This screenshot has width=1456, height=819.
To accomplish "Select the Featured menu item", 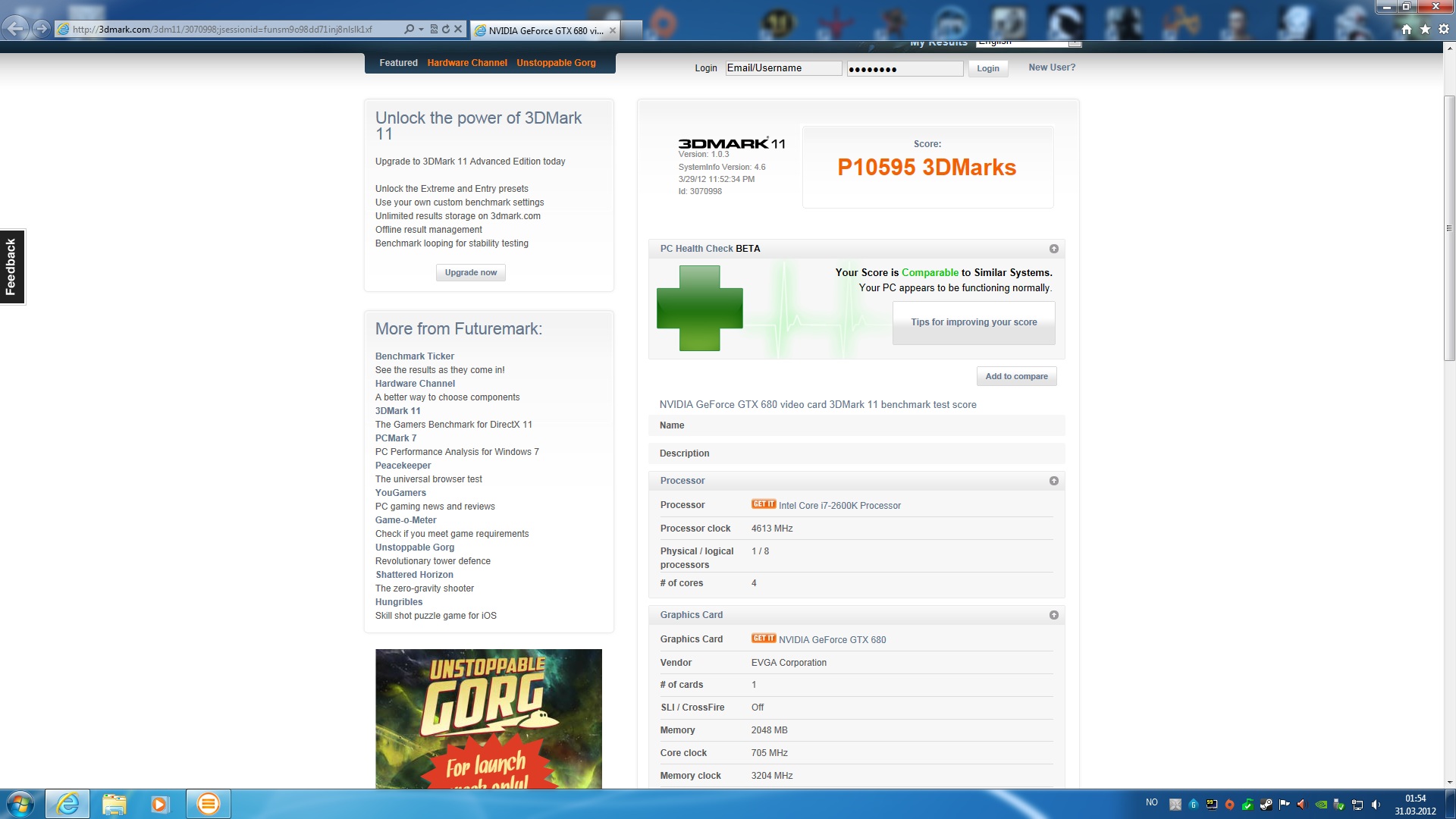I will click(398, 63).
